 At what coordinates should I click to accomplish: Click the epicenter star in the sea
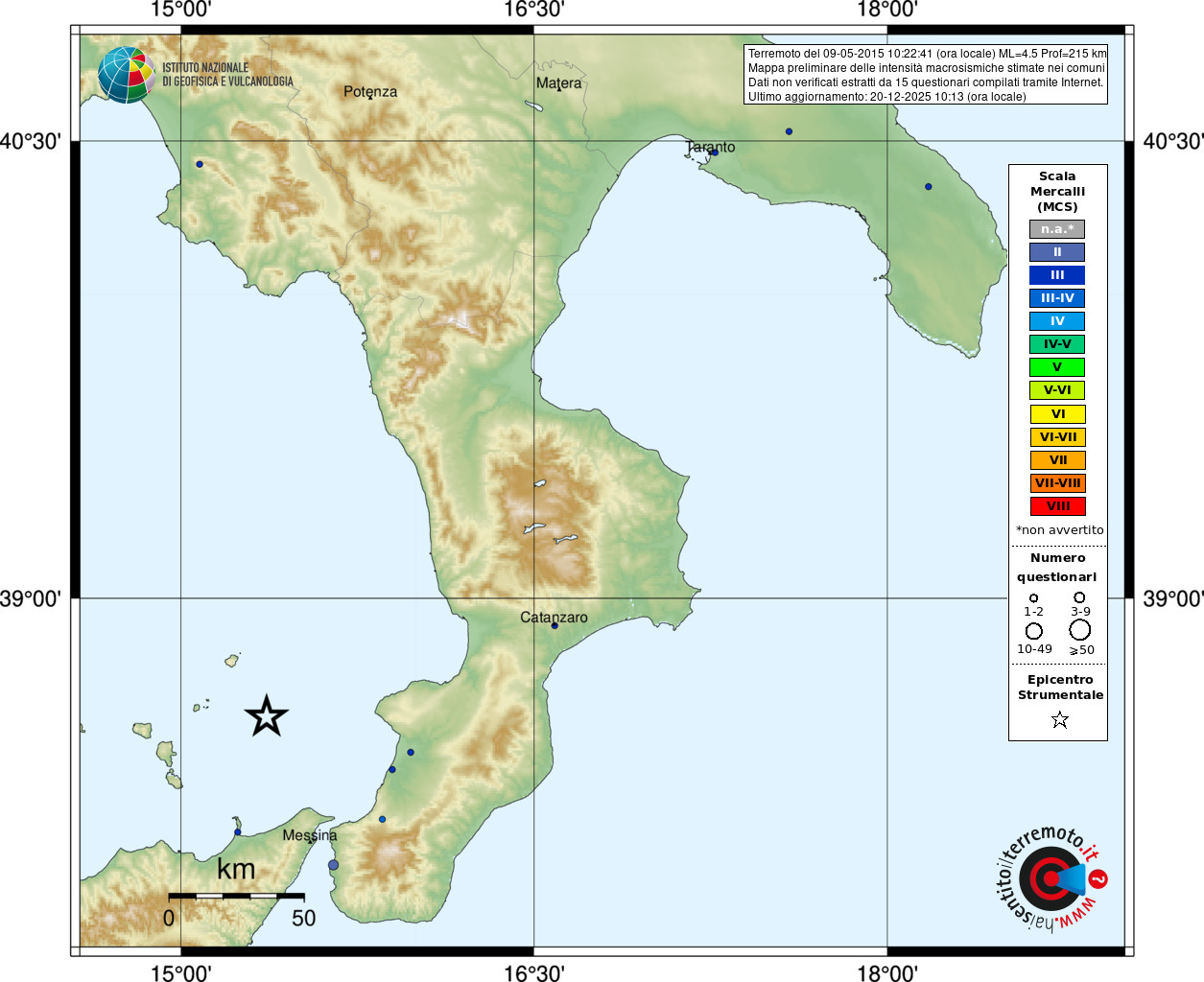(267, 715)
